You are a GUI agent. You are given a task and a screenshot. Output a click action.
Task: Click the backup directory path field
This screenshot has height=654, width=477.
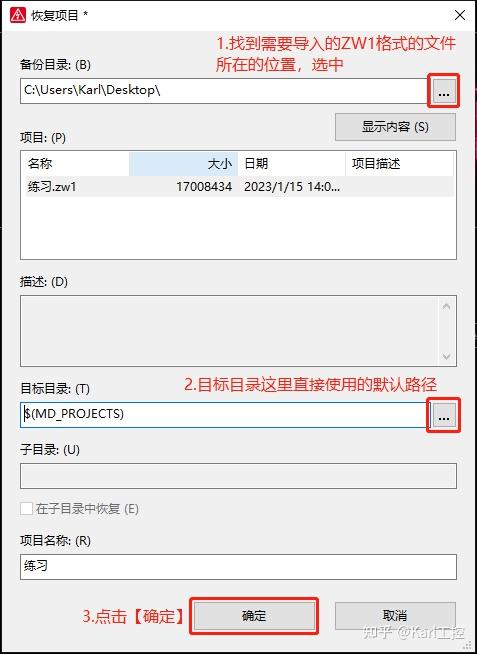click(223, 91)
